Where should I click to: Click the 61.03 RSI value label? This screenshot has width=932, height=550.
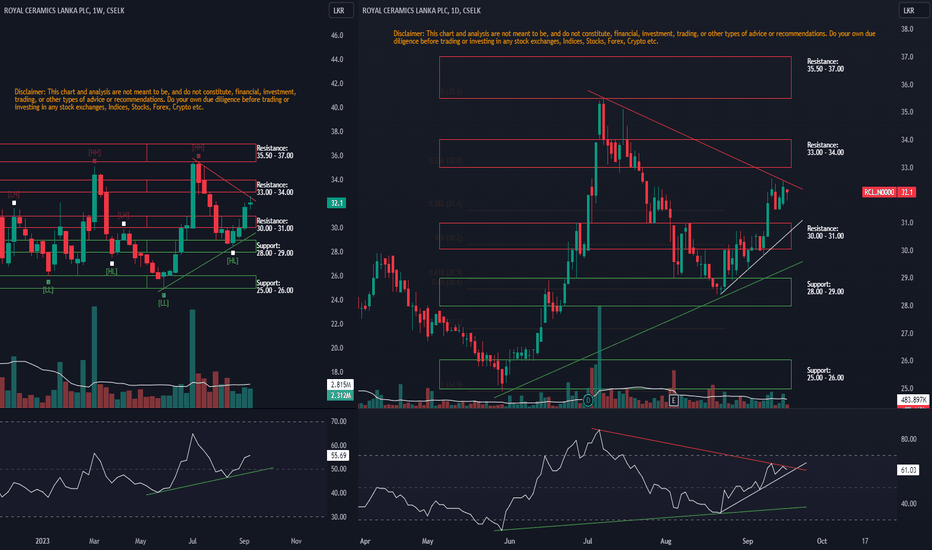(908, 470)
